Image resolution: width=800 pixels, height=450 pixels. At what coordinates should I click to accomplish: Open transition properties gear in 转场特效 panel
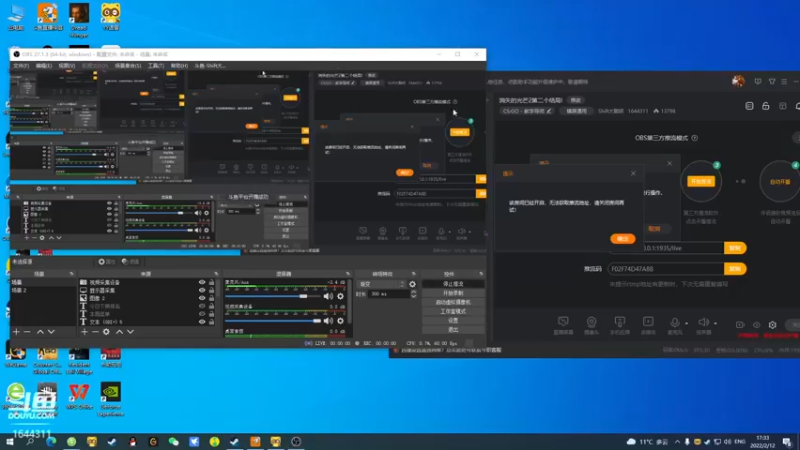(x=412, y=284)
